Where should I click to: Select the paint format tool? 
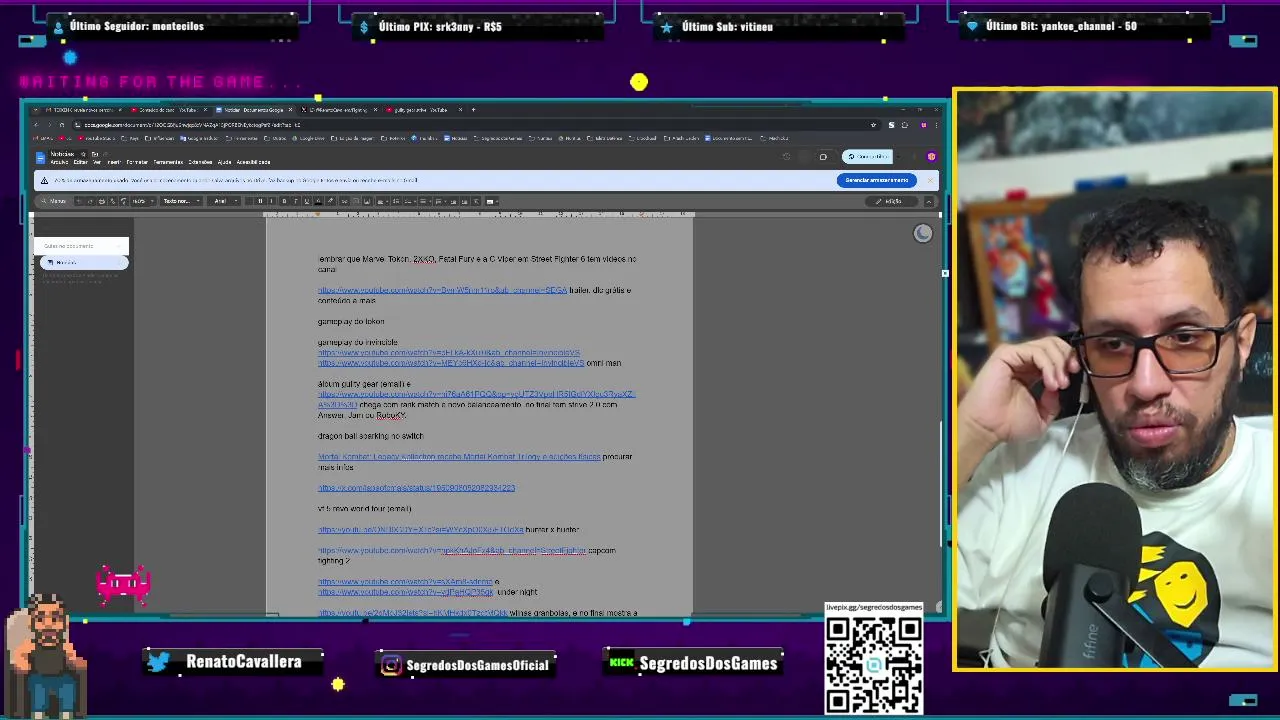coord(124,201)
